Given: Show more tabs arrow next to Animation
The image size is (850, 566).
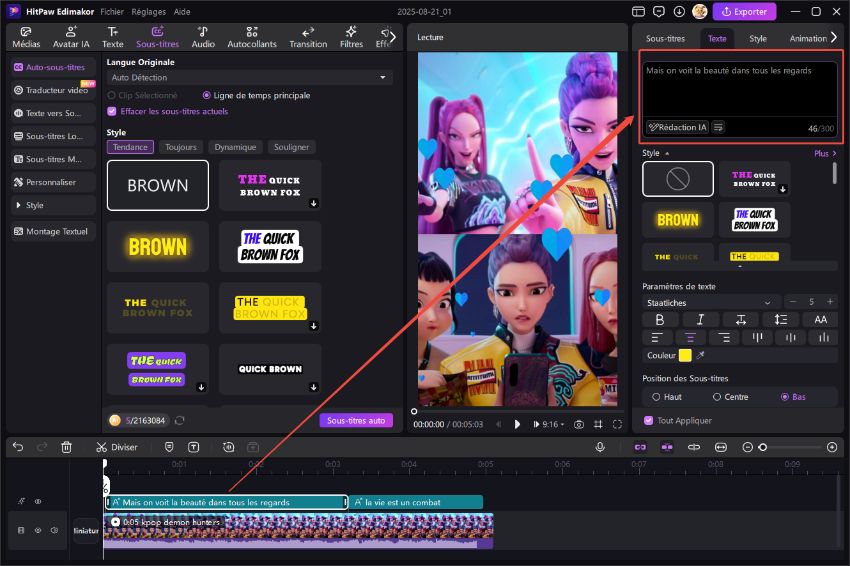Looking at the screenshot, I should (x=834, y=37).
